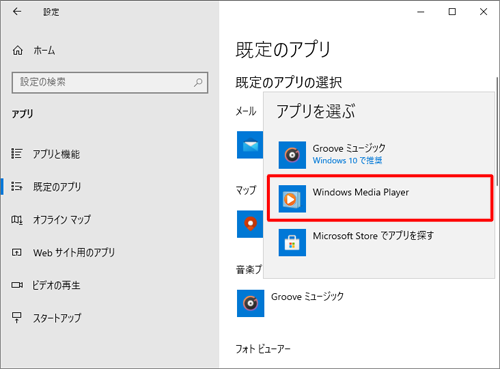The image size is (500, 369).
Task: Open the ホーム home icon
Action: coord(18,51)
